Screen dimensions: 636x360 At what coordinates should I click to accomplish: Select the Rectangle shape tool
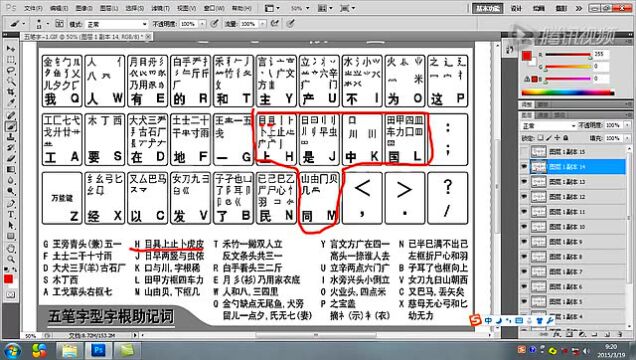tap(11, 236)
